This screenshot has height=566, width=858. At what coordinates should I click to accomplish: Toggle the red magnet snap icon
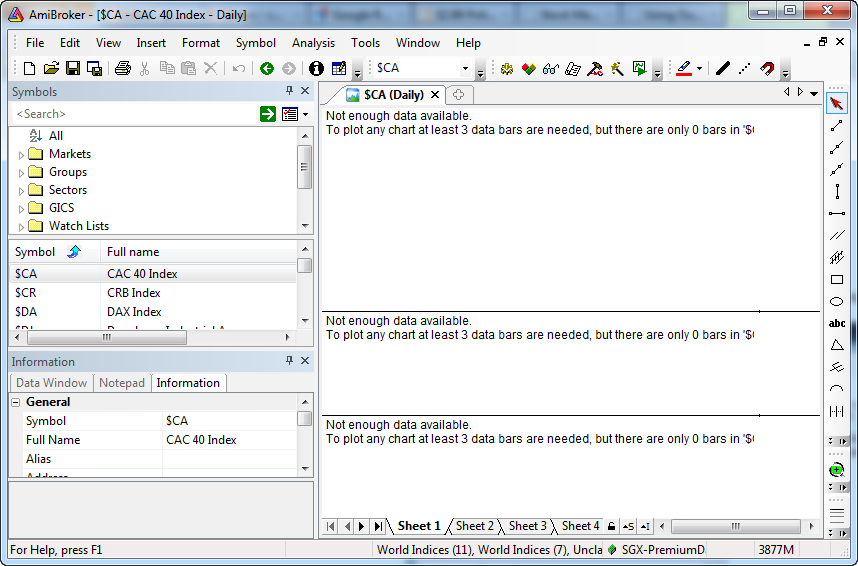767,68
